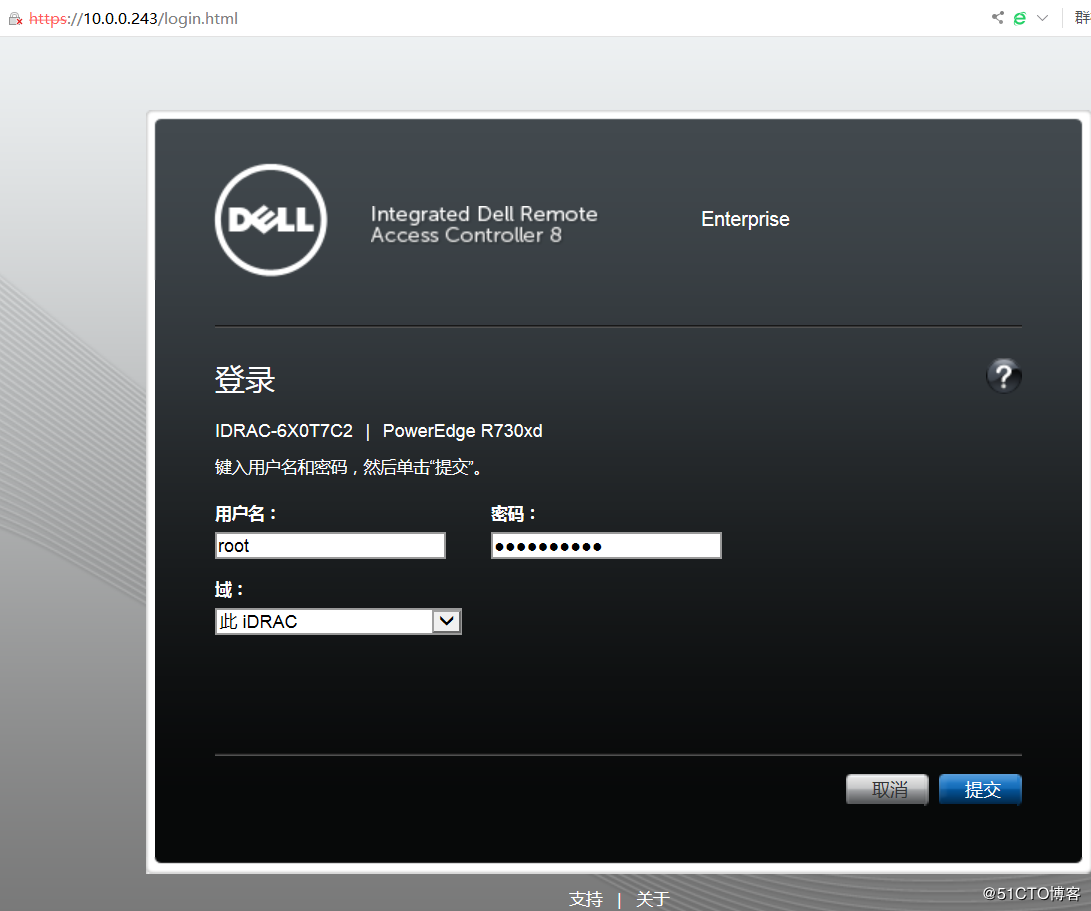
Task: Click the Enterprise license label
Action: pyautogui.click(x=745, y=219)
